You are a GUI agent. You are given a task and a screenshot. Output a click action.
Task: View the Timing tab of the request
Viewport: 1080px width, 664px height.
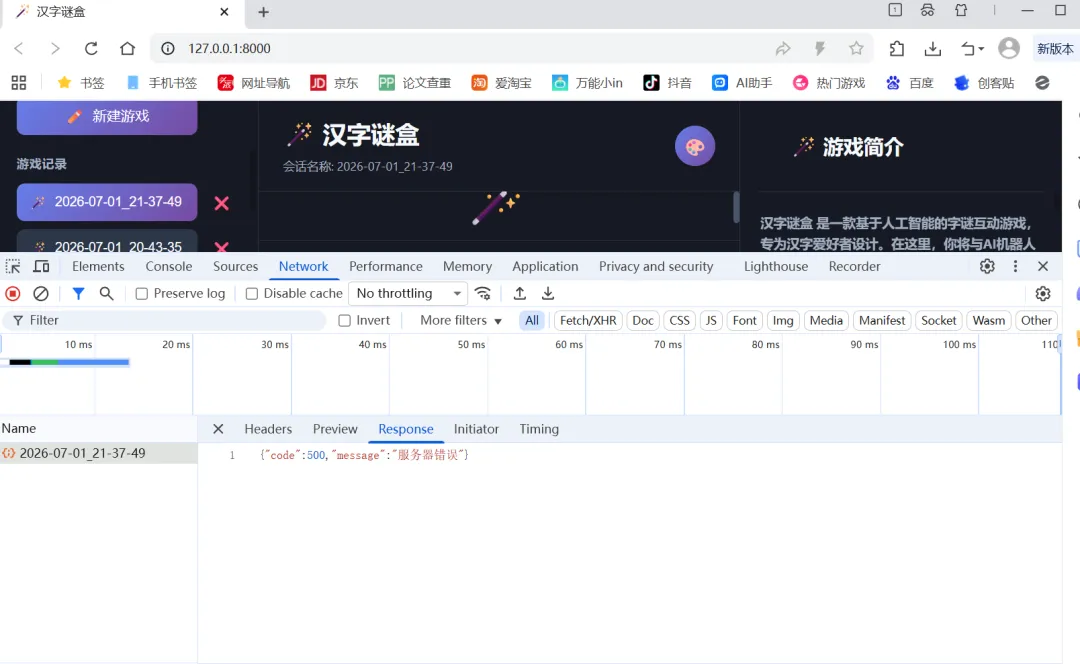(x=539, y=429)
